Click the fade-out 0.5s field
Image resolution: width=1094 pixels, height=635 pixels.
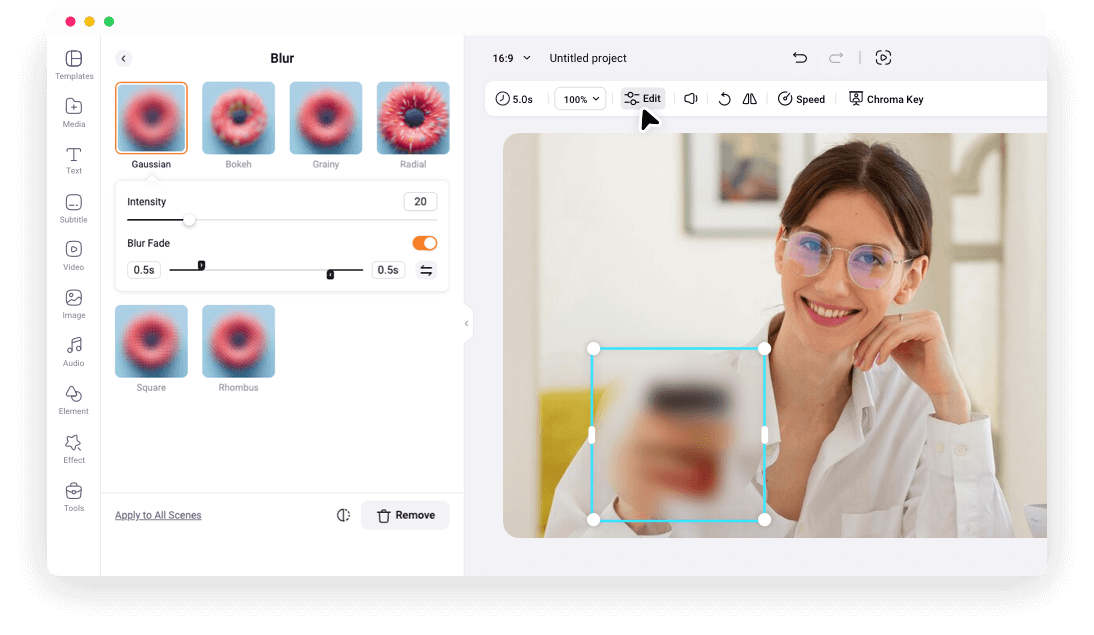coord(388,270)
